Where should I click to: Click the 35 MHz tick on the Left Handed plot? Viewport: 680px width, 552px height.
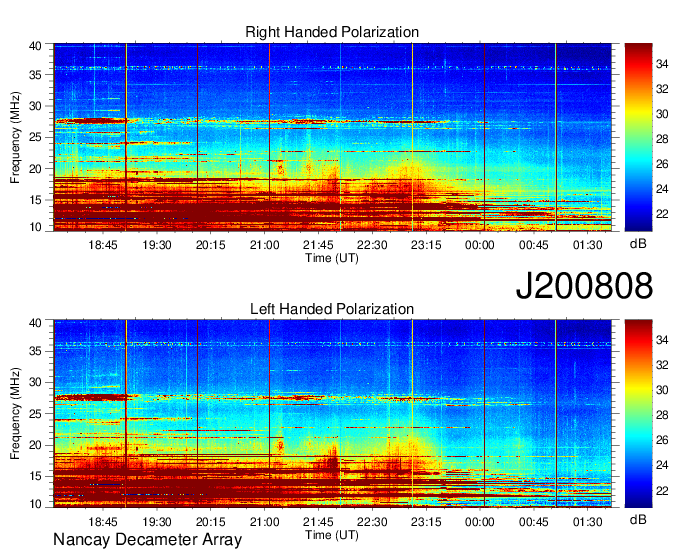[x=35, y=351]
